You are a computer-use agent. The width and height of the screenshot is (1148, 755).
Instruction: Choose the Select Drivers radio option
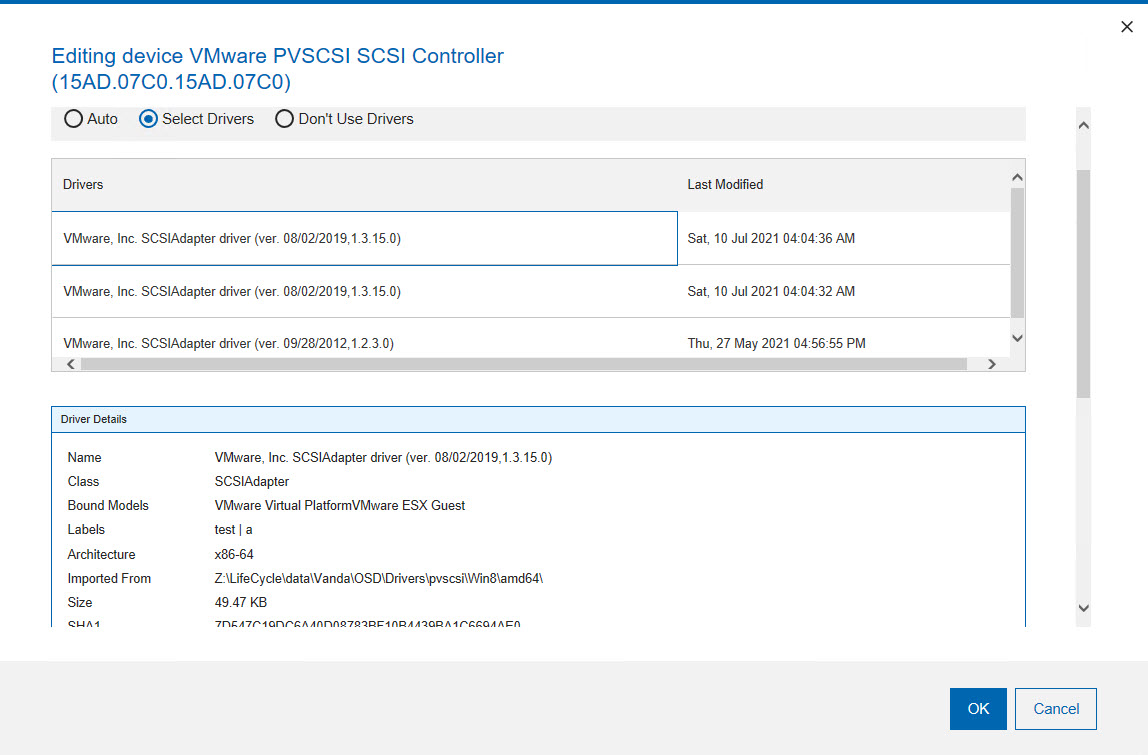point(196,119)
